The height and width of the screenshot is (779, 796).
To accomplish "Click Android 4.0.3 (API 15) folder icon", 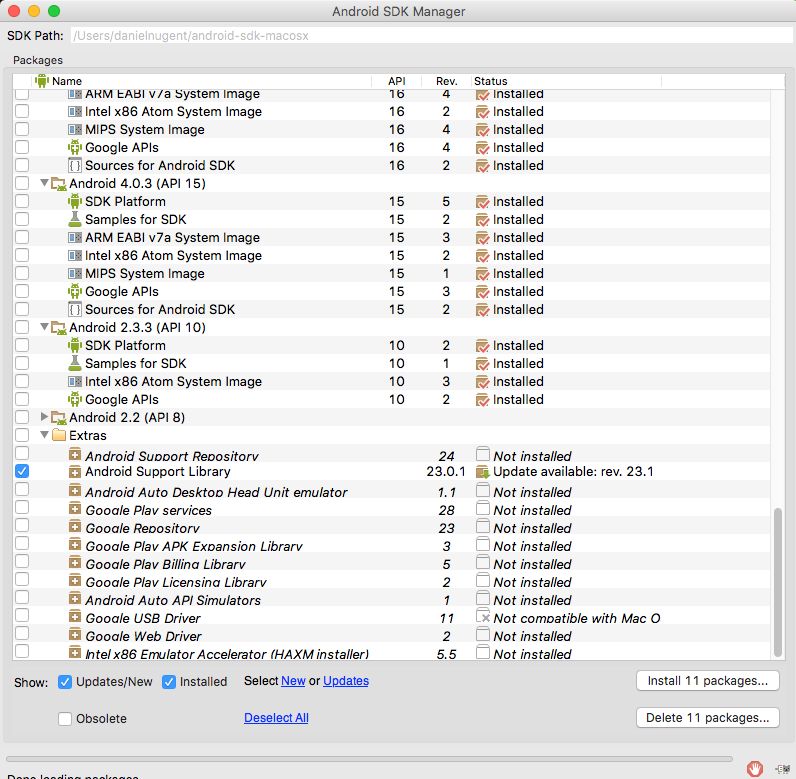I will (x=59, y=184).
